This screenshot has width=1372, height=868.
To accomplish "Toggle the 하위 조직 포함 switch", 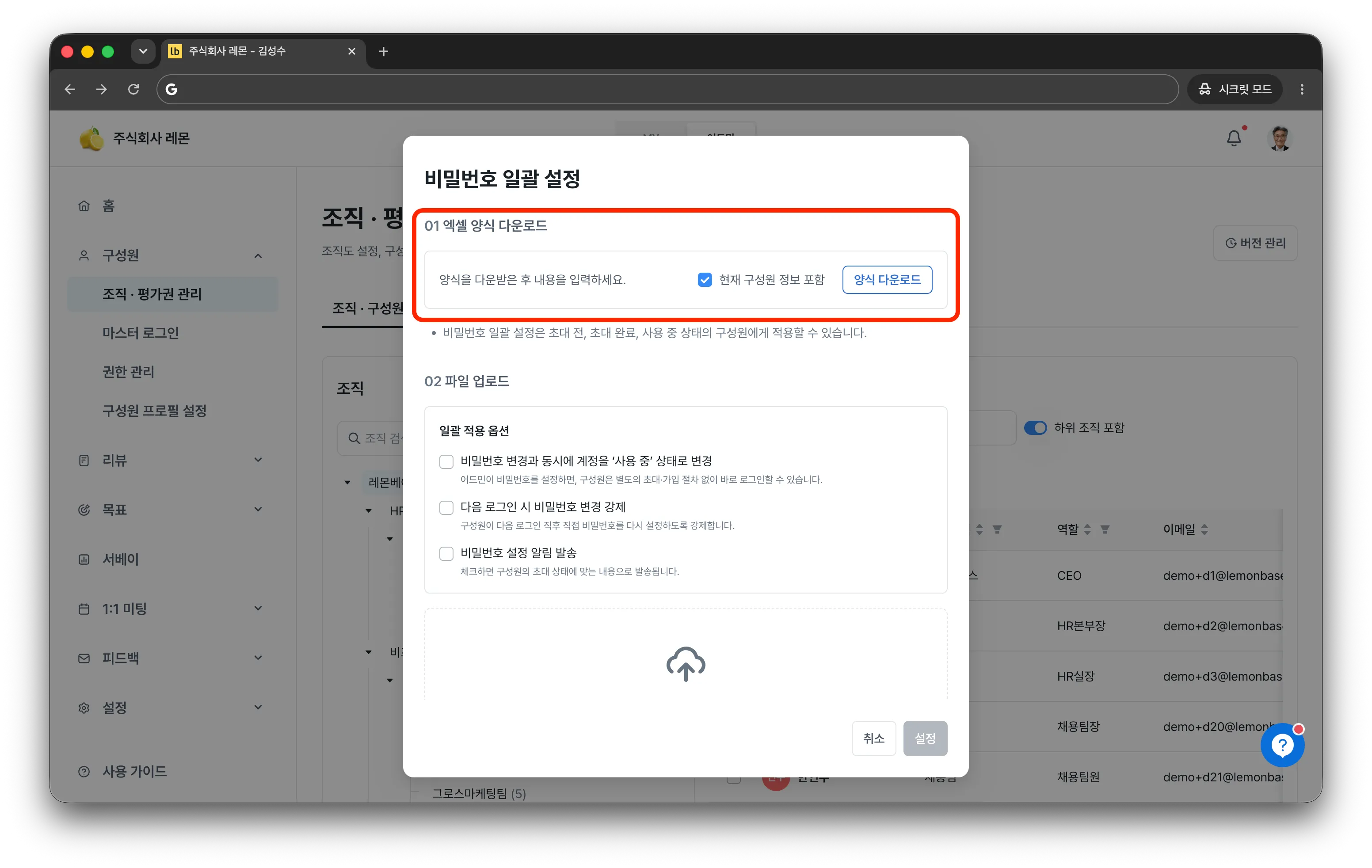I will point(1035,428).
